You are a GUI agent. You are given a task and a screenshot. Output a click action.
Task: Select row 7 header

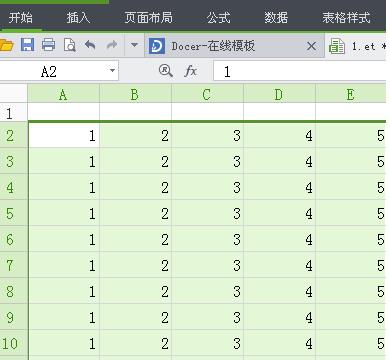point(13,265)
